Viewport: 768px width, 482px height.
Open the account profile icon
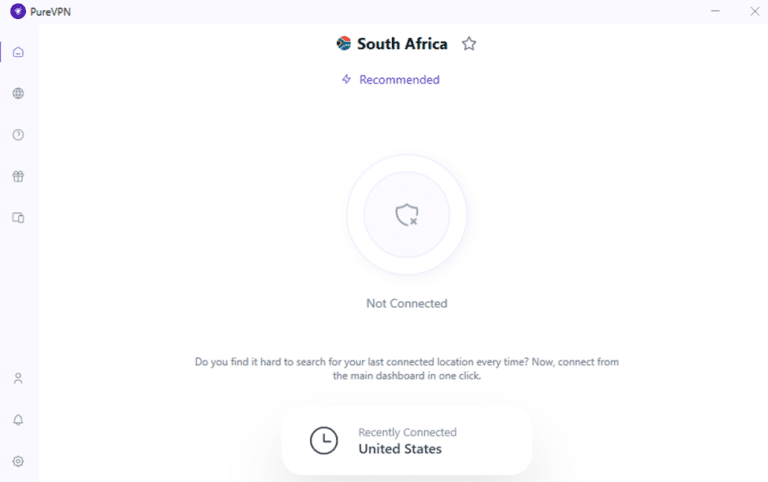18,379
